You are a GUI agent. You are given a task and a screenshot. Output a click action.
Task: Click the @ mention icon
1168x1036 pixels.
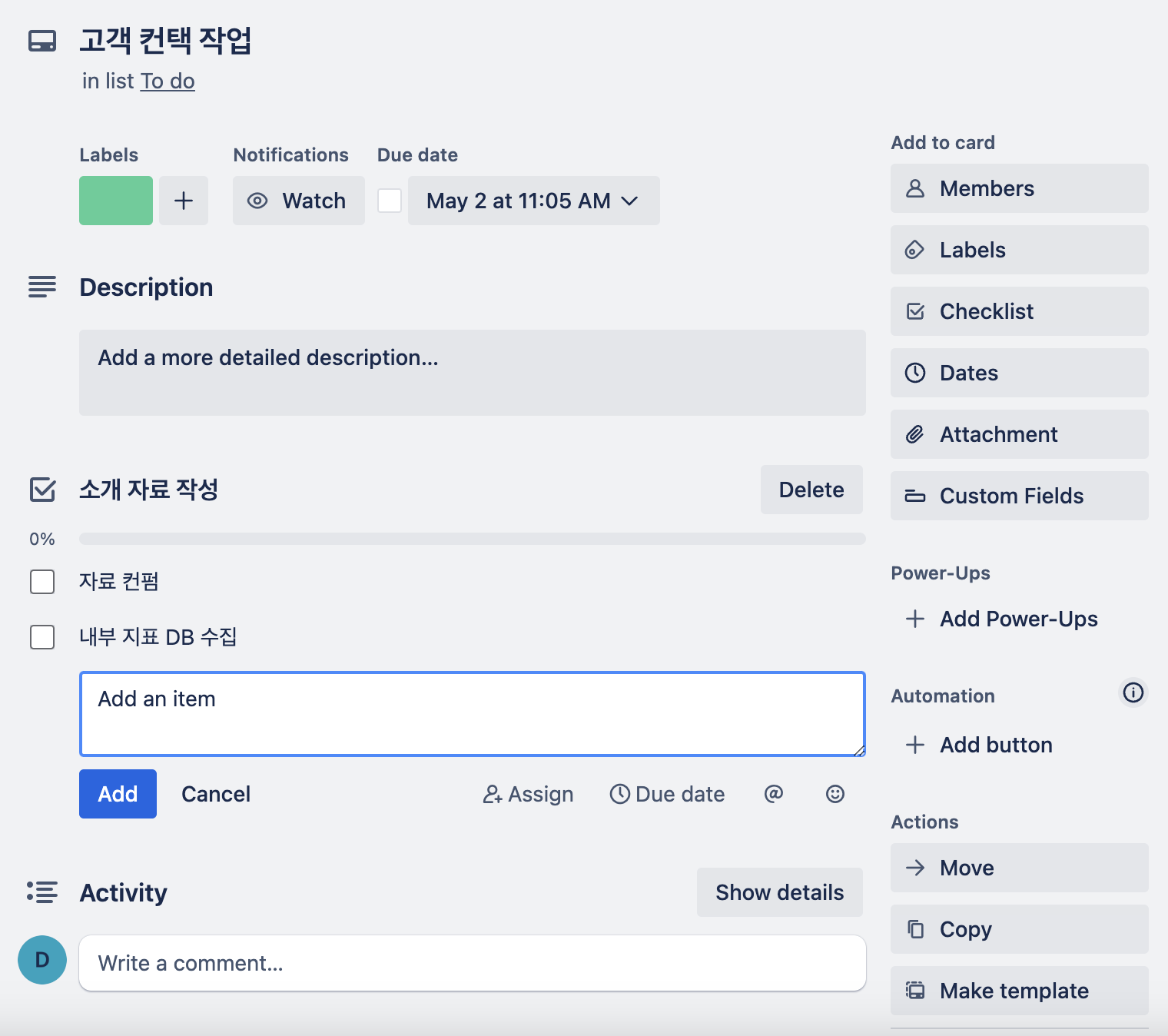click(773, 794)
